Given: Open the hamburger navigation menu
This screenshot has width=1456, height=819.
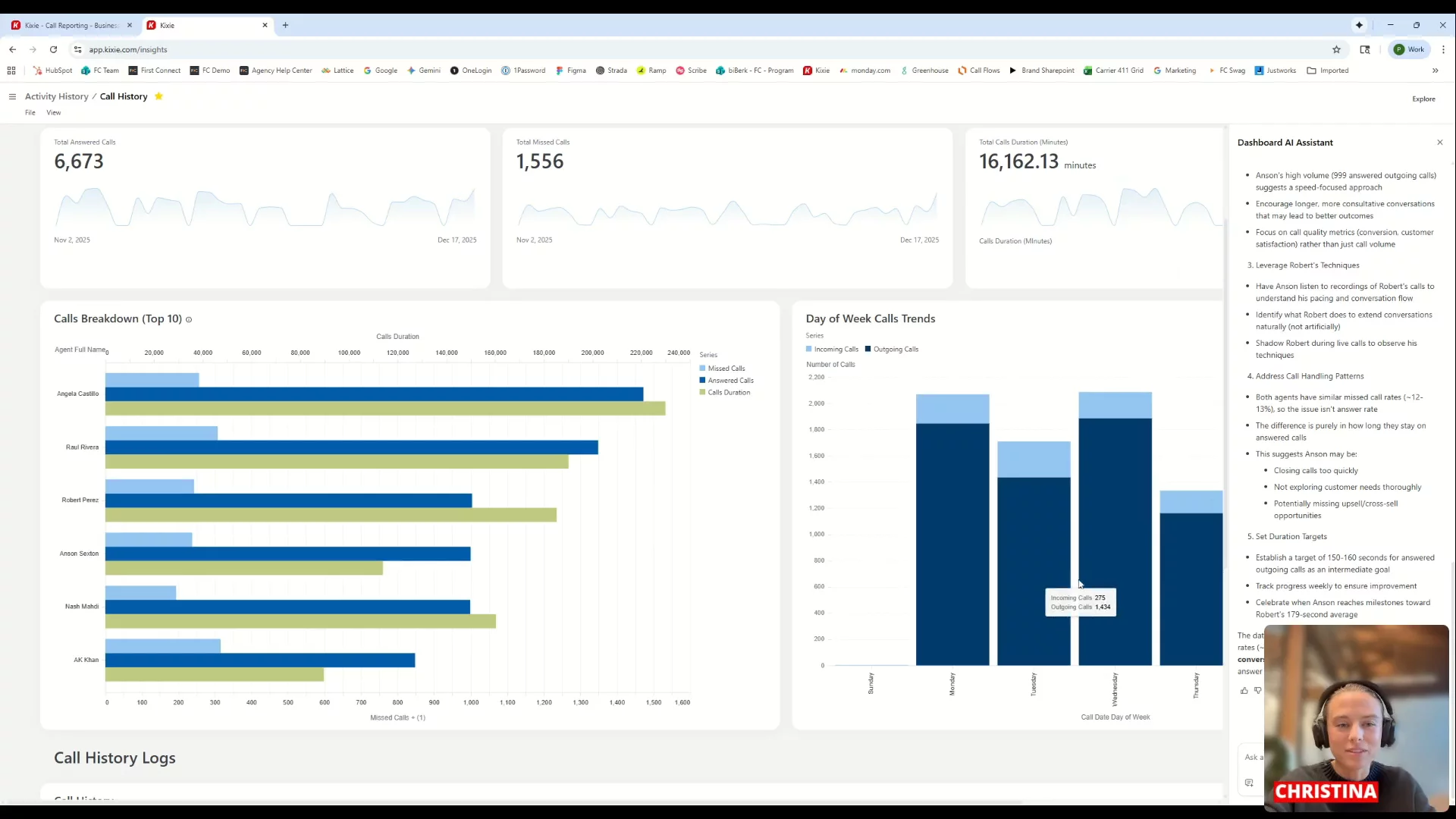Looking at the screenshot, I should [12, 96].
